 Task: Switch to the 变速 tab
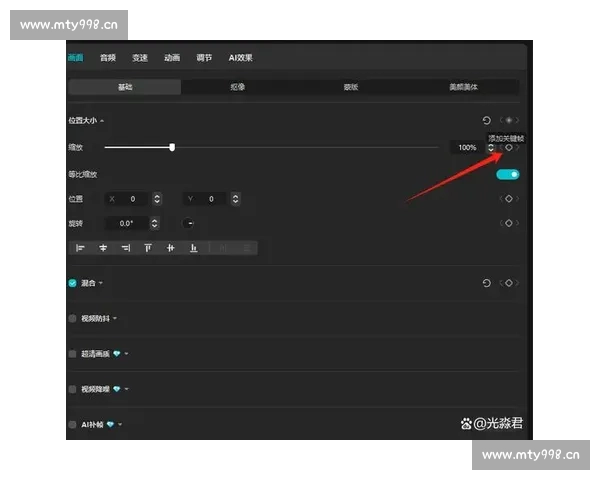[x=140, y=58]
